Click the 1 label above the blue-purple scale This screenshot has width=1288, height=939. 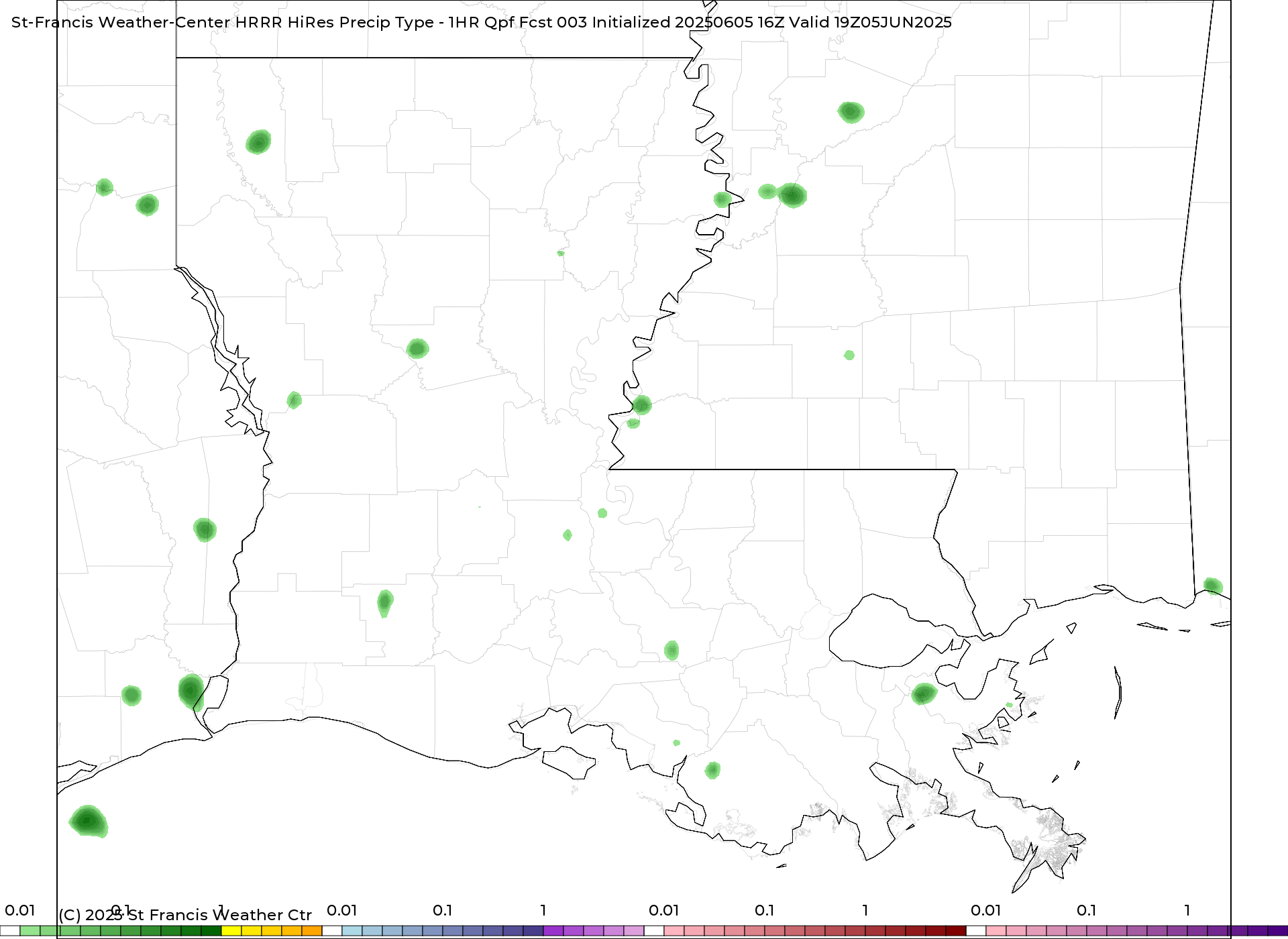click(x=543, y=910)
